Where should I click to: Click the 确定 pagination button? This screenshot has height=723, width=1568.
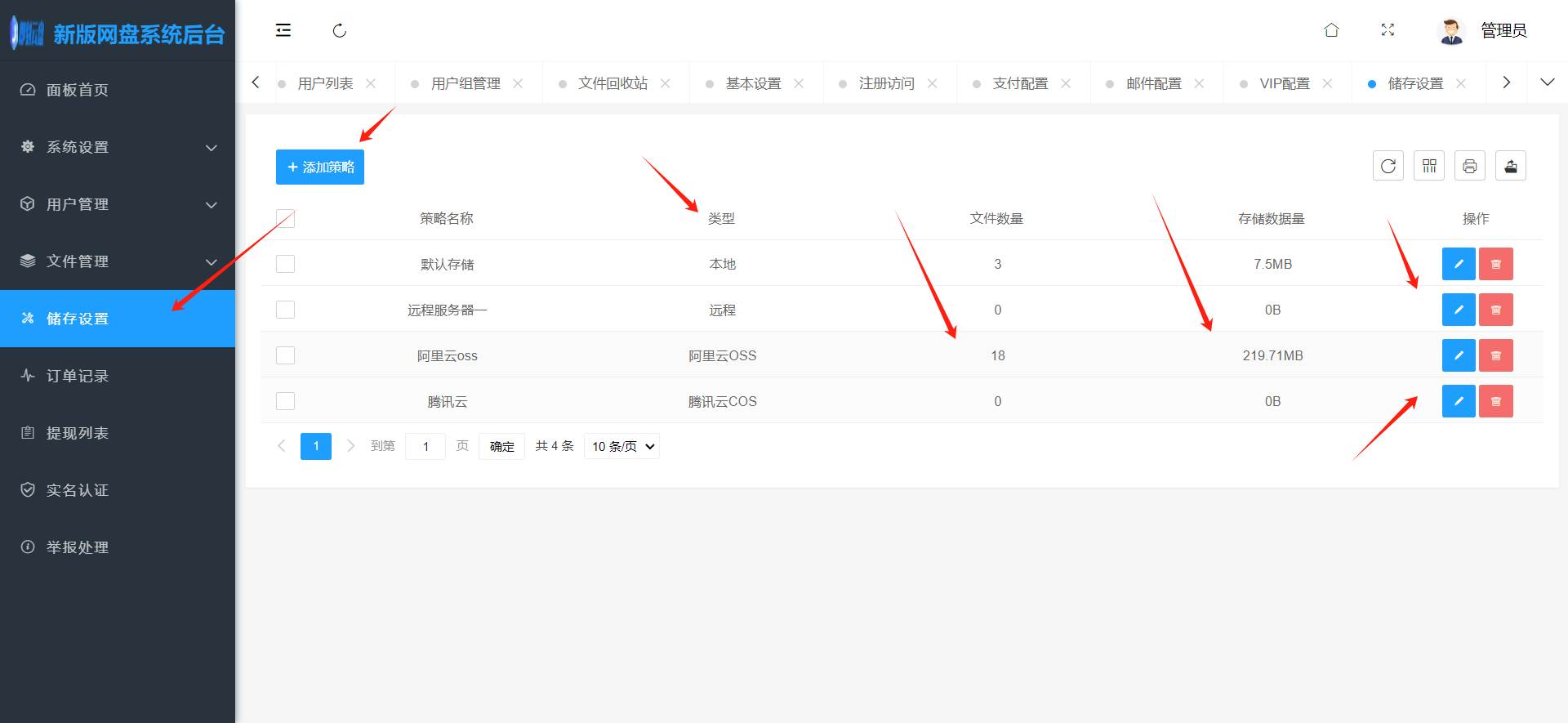(x=501, y=446)
